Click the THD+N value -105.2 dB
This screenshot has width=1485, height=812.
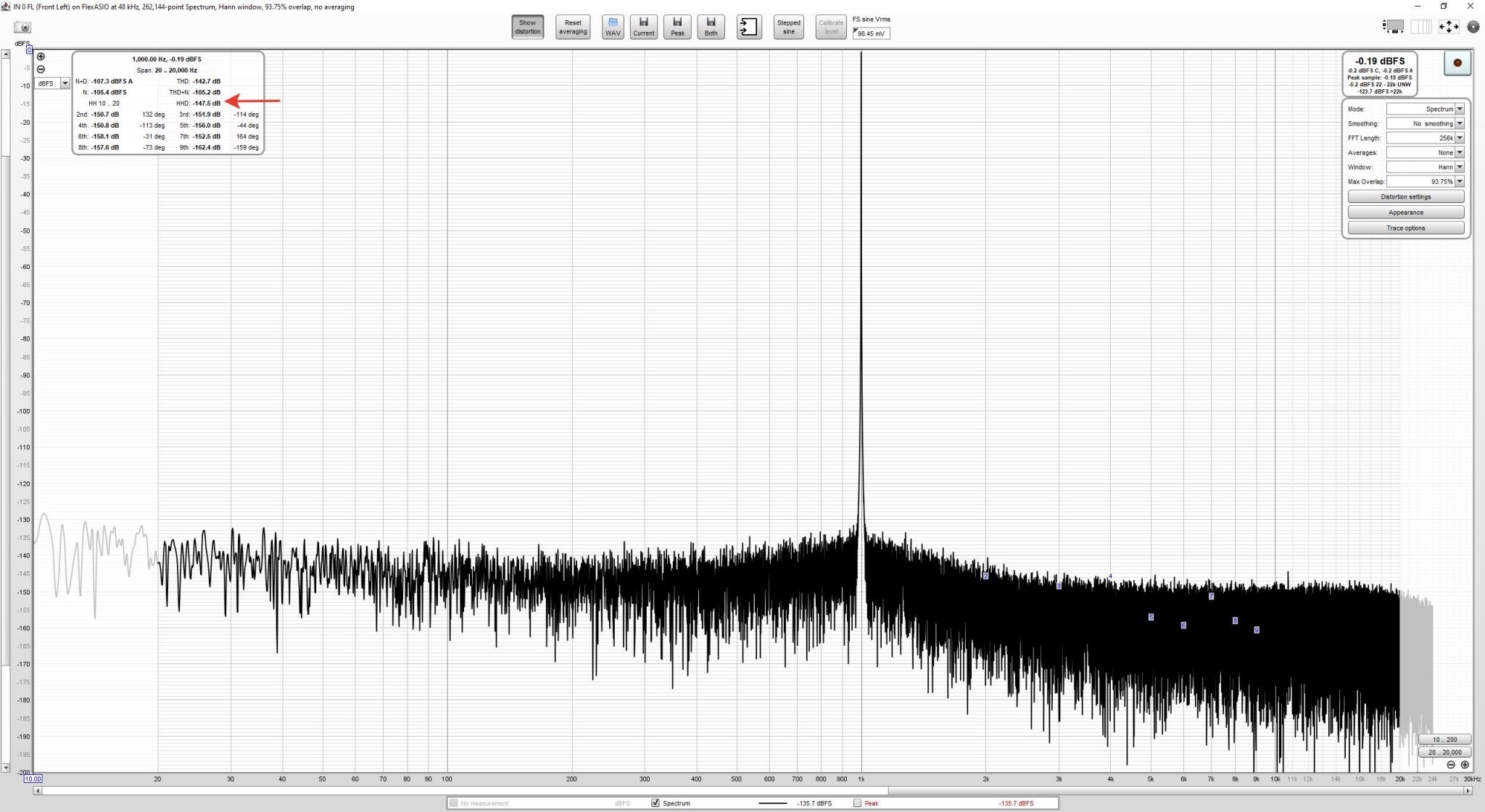click(207, 93)
